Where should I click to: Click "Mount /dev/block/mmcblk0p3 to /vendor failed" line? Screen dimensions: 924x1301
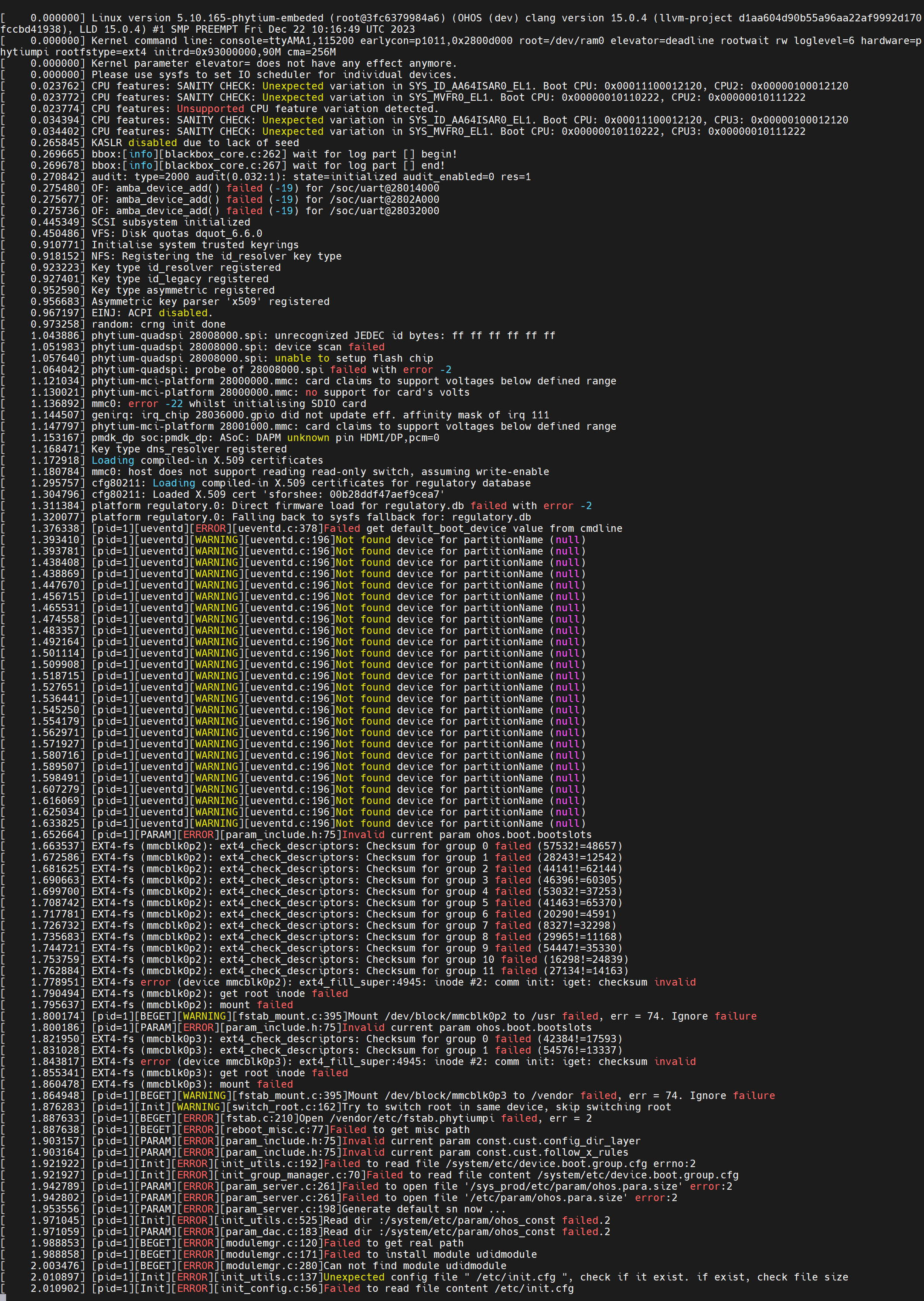click(388, 1096)
